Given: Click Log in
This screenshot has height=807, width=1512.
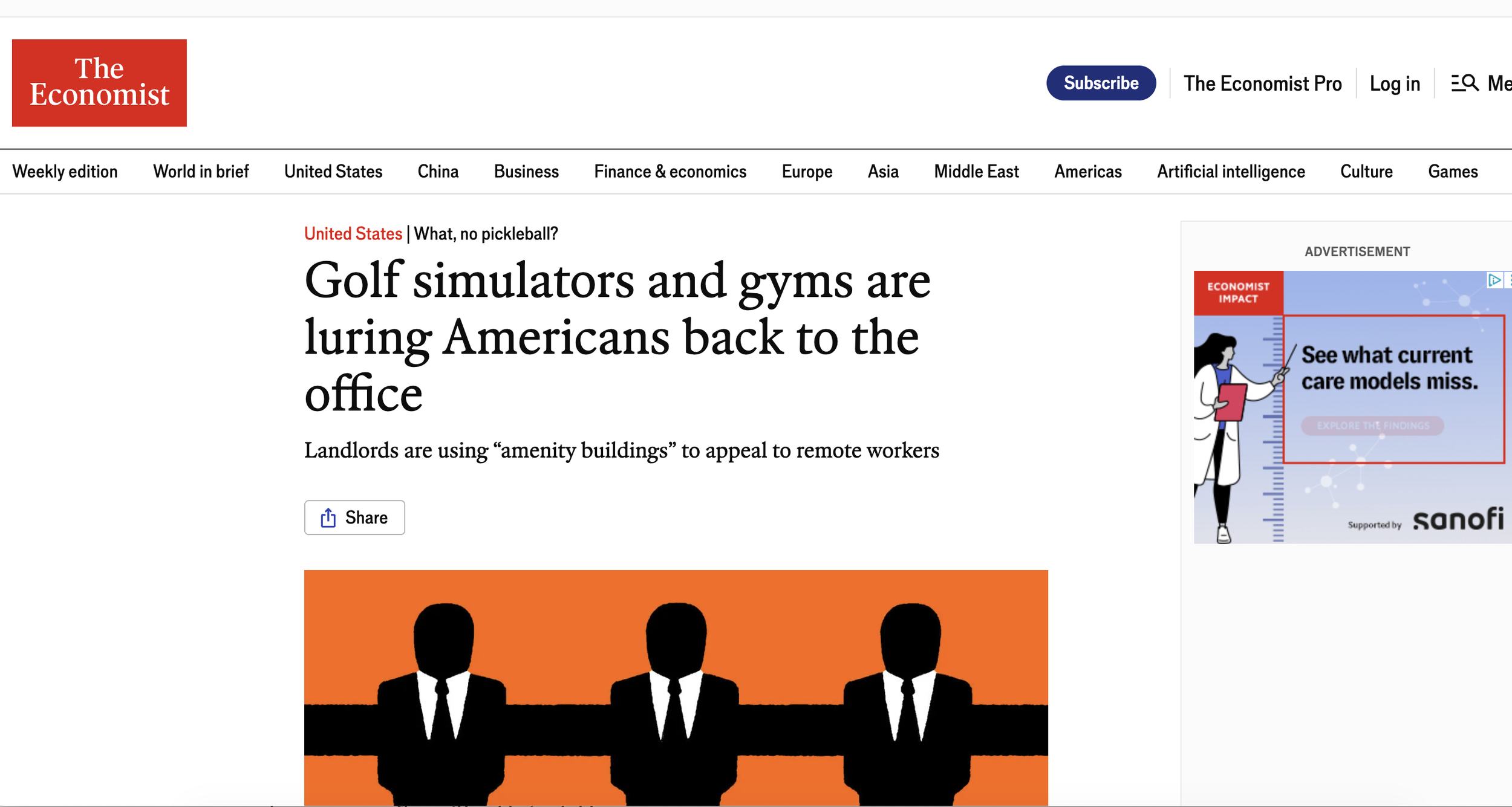Looking at the screenshot, I should [1395, 83].
